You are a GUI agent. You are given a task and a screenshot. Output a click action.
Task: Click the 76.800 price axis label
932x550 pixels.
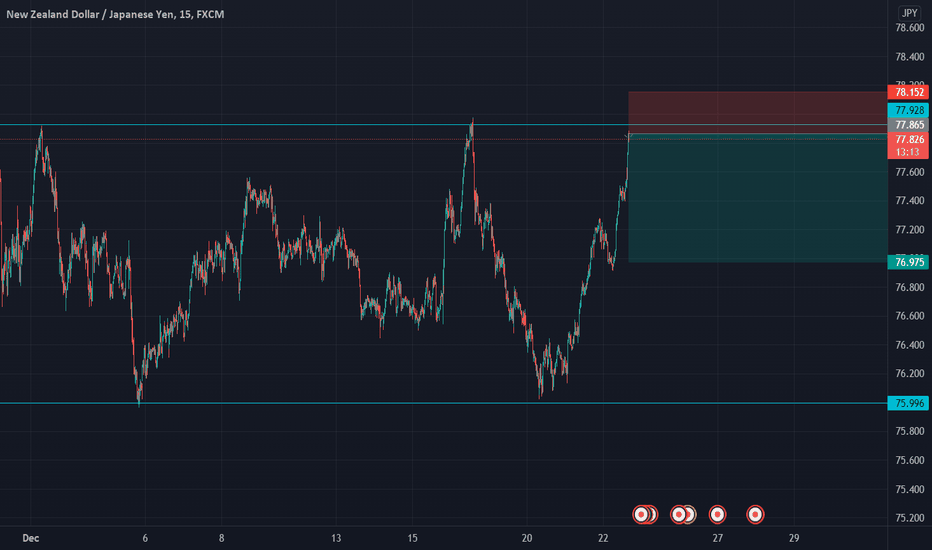tap(909, 287)
